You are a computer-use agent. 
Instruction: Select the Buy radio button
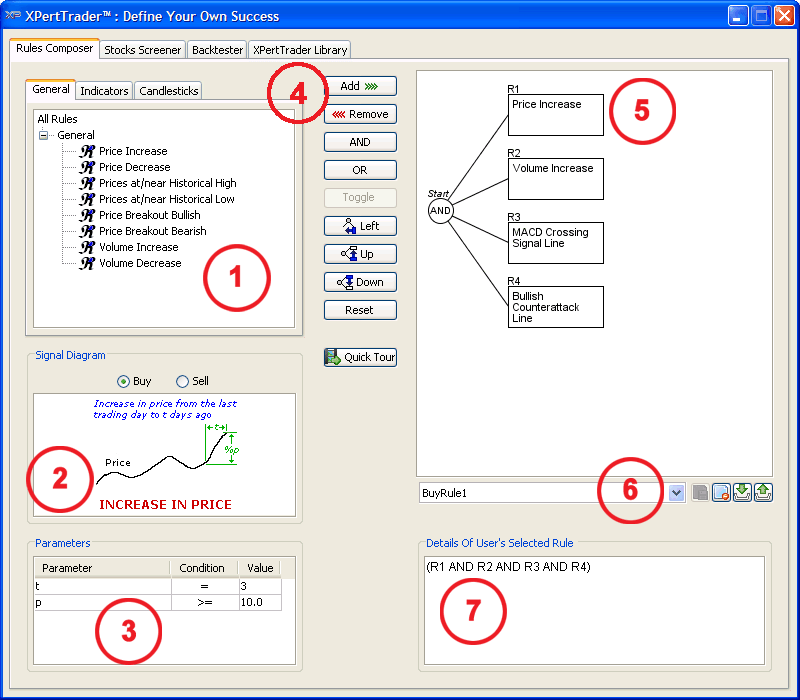pyautogui.click(x=124, y=381)
